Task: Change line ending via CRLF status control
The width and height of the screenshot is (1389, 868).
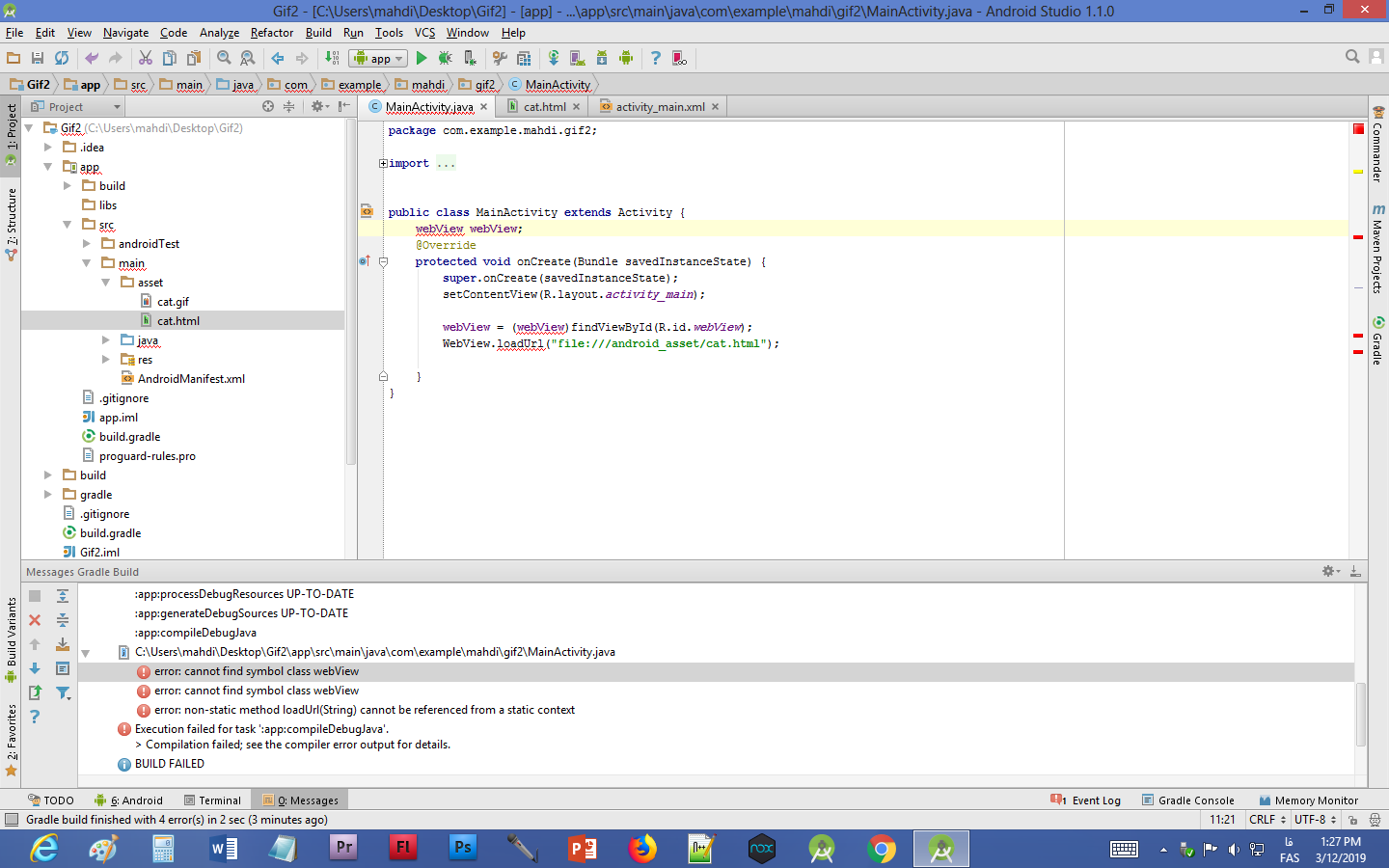Action: click(1266, 820)
